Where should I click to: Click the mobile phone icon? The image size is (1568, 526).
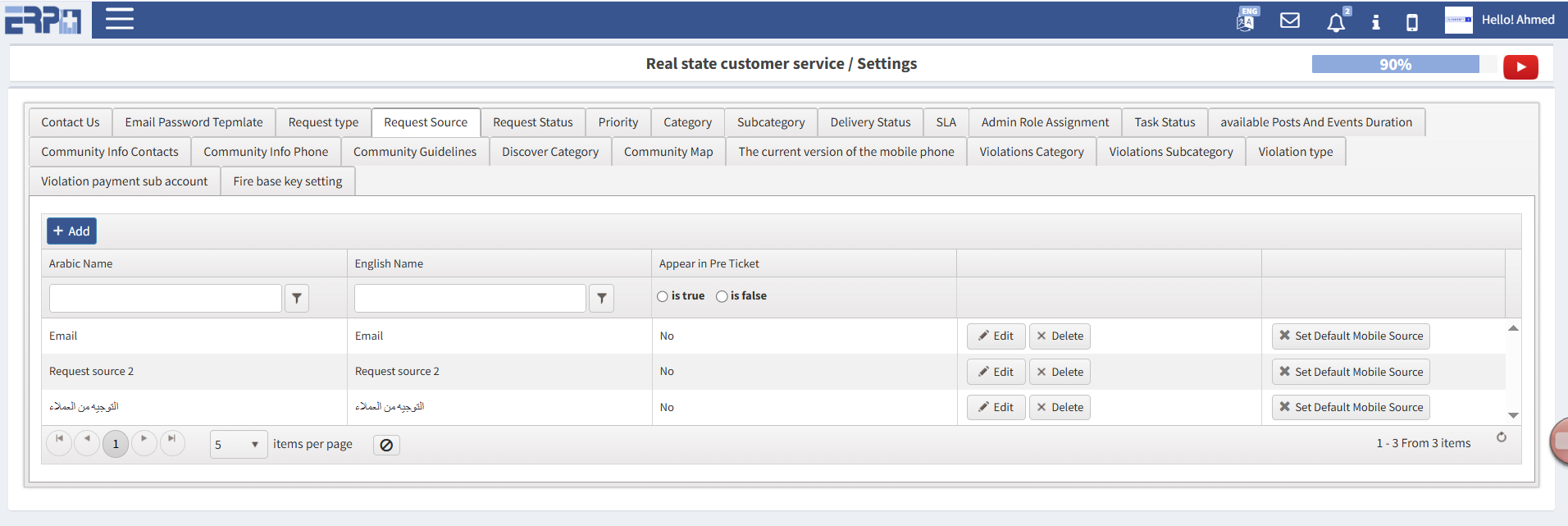click(x=1412, y=22)
